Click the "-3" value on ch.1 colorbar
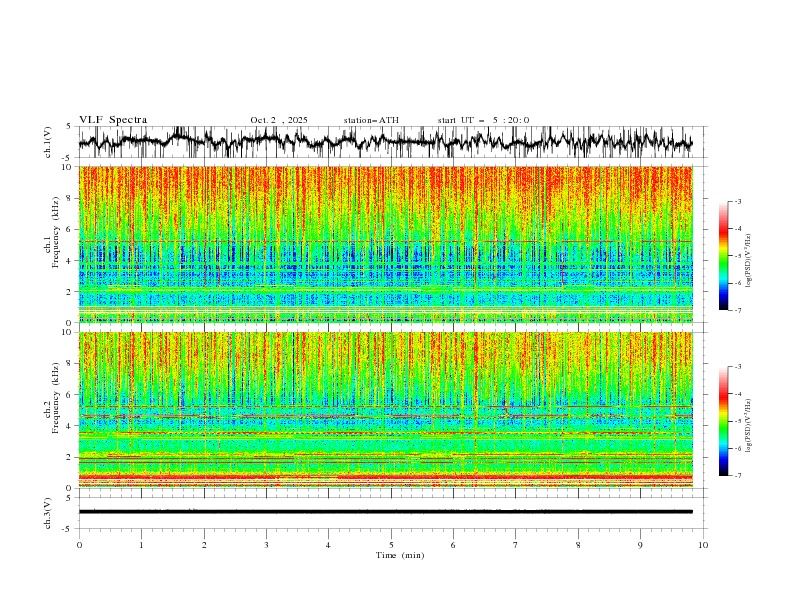The image size is (792, 612). (738, 201)
